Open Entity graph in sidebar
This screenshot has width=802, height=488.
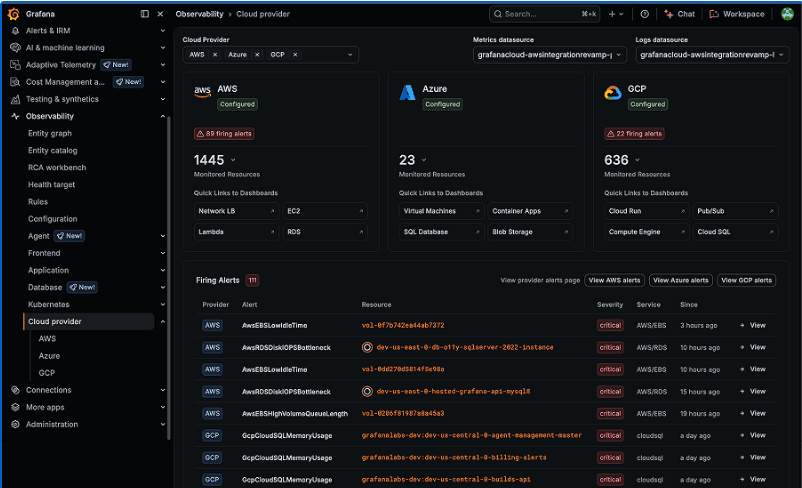50,134
